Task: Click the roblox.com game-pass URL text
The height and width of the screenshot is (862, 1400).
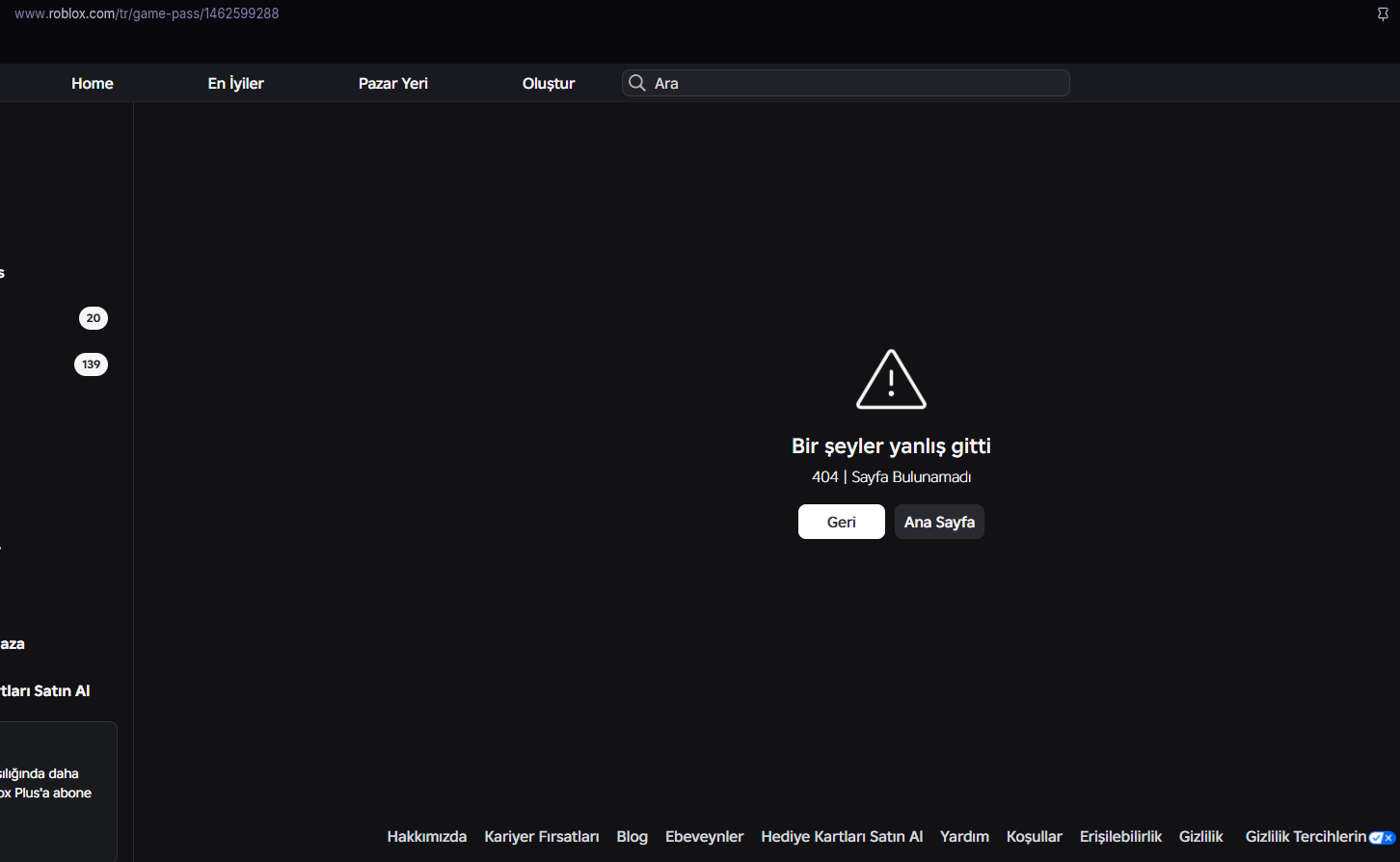Action: point(147,13)
